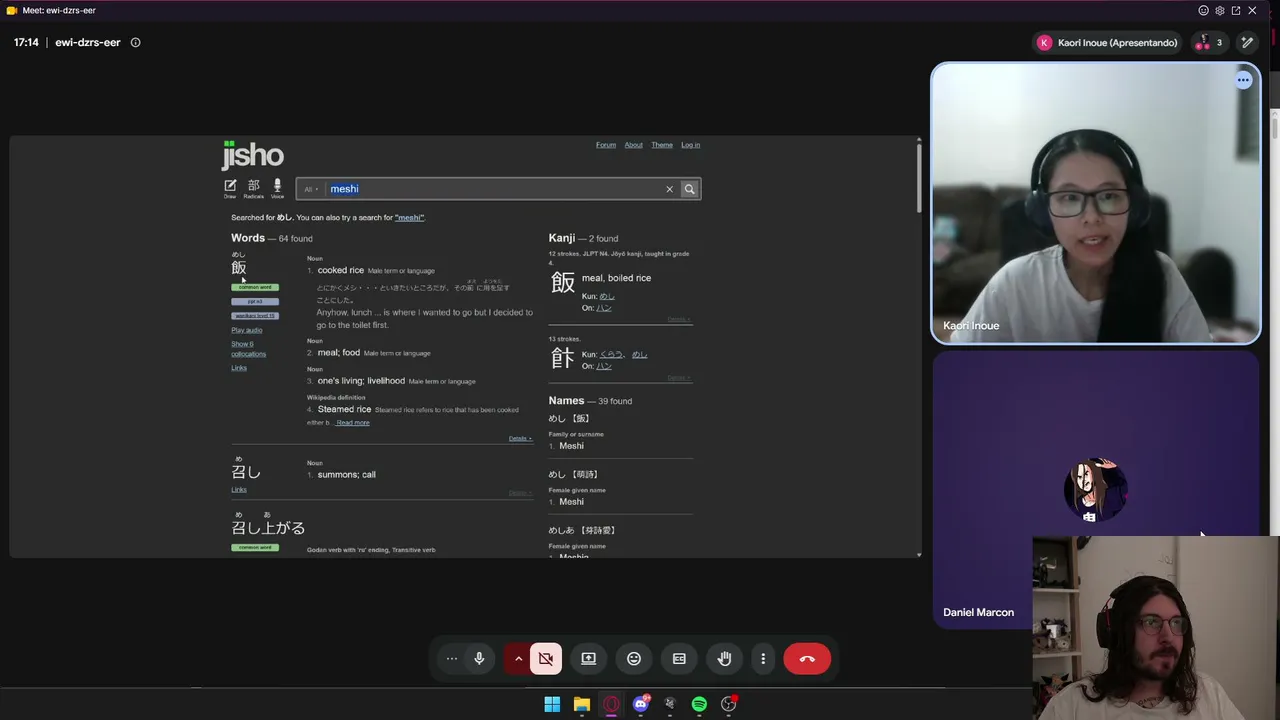Open Links under the 飯 word entry
Screen dimensions: 1280x720
tap(239, 368)
